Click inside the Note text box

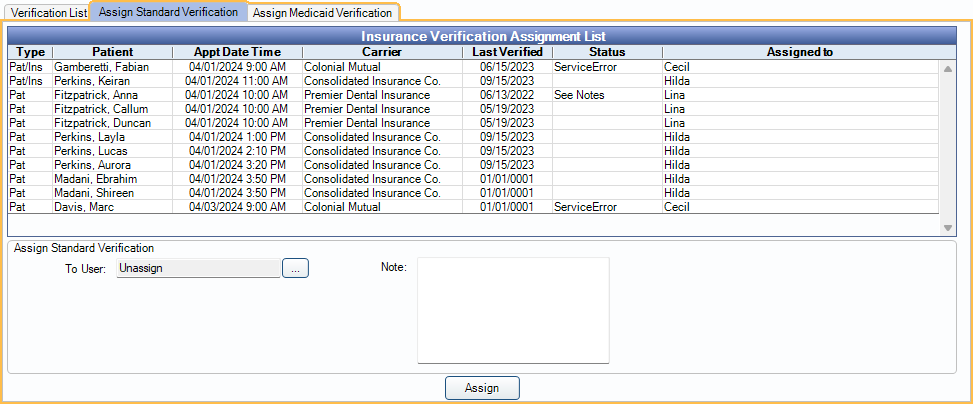[x=512, y=310]
